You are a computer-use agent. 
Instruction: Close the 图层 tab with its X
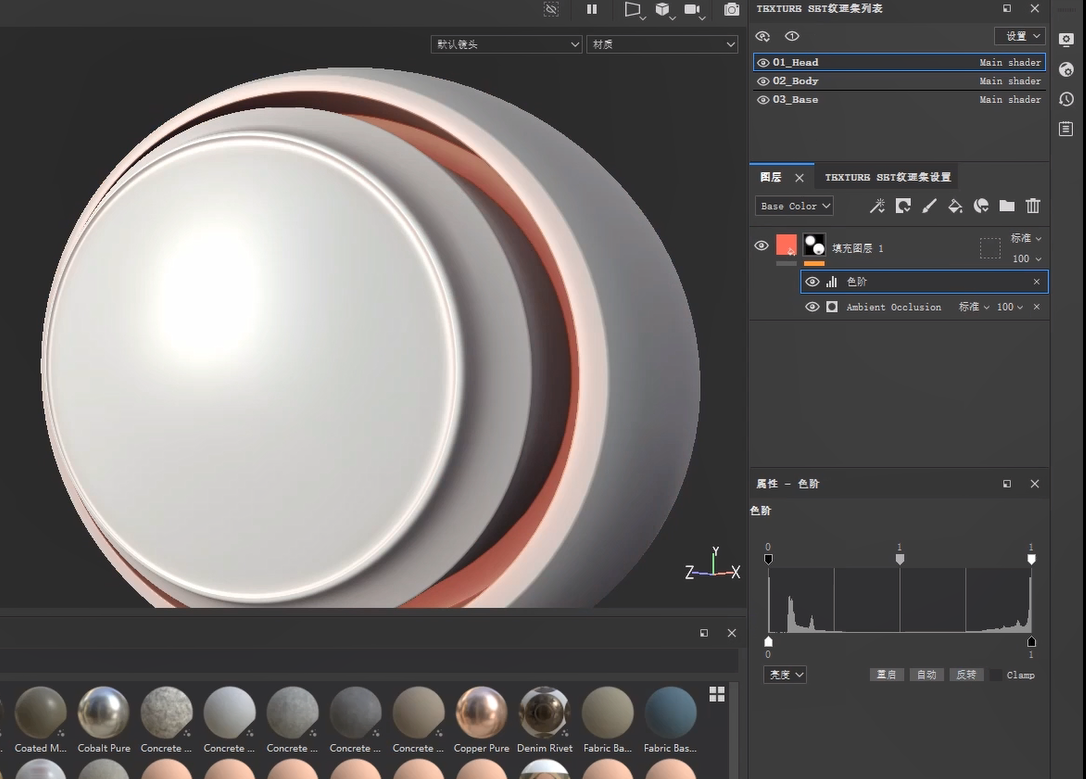pos(799,178)
